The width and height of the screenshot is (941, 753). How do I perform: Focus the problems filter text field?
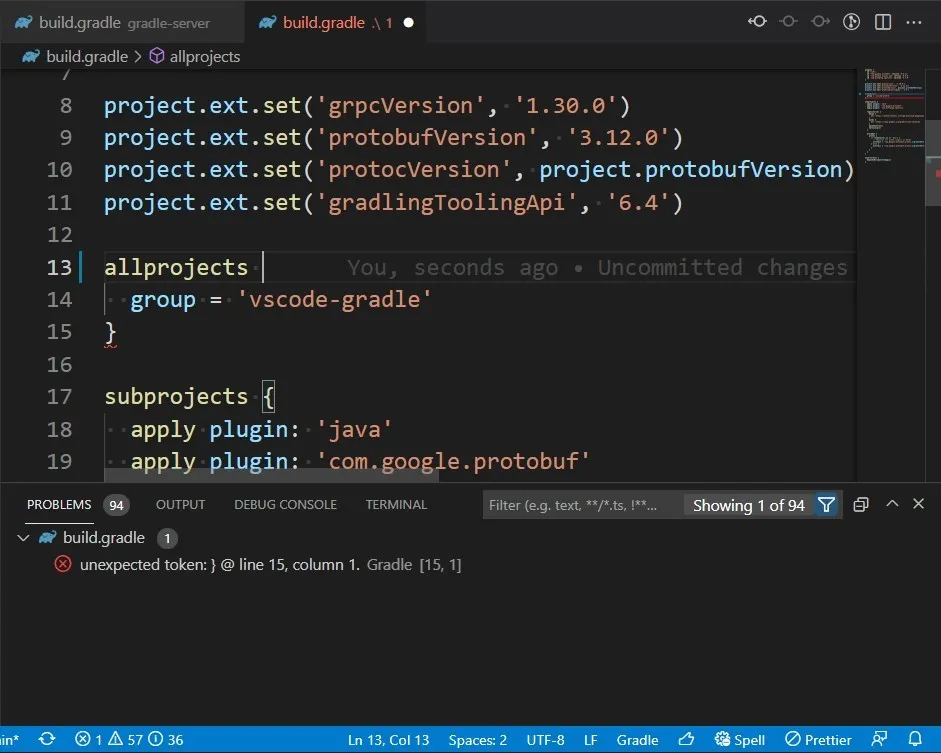[x=582, y=505]
